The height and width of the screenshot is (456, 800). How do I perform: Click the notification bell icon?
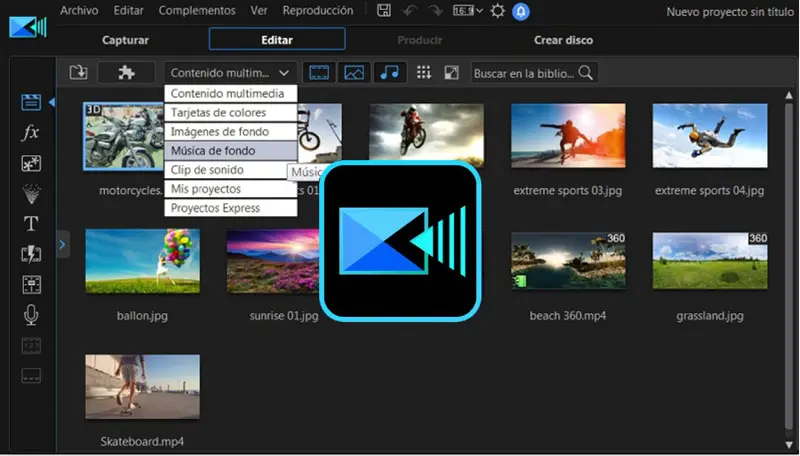521,11
